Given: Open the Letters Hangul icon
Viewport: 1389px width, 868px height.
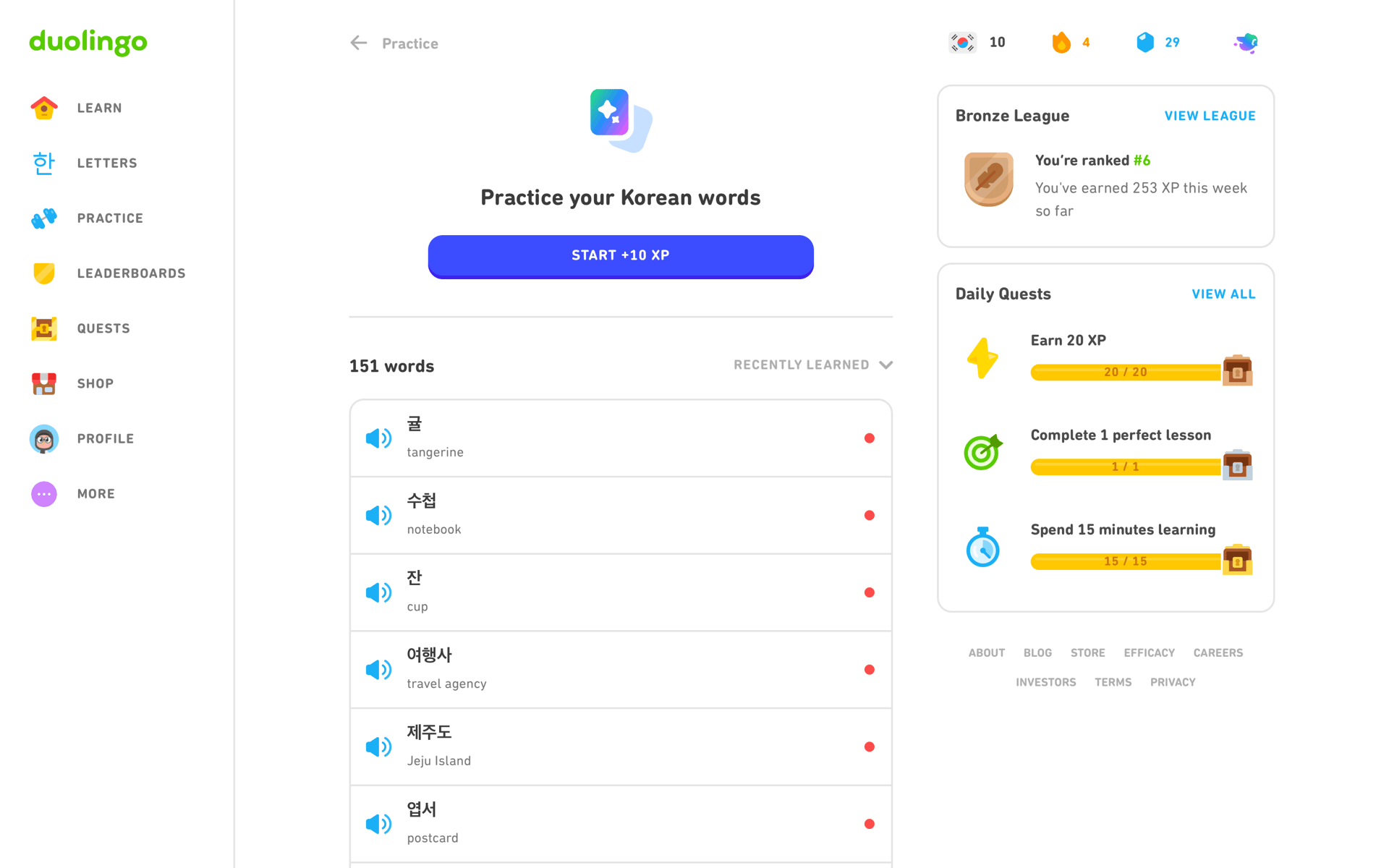Looking at the screenshot, I should coord(44,163).
